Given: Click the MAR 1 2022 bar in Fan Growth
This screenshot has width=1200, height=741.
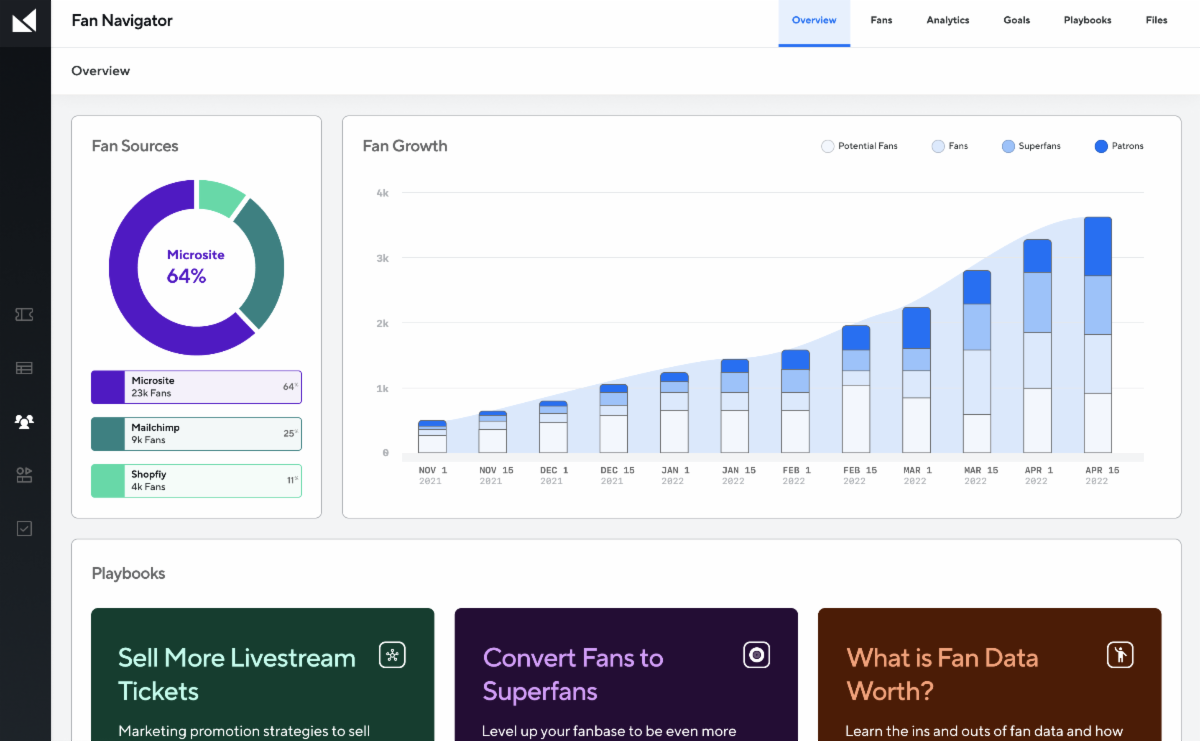Looking at the screenshot, I should click(916, 380).
